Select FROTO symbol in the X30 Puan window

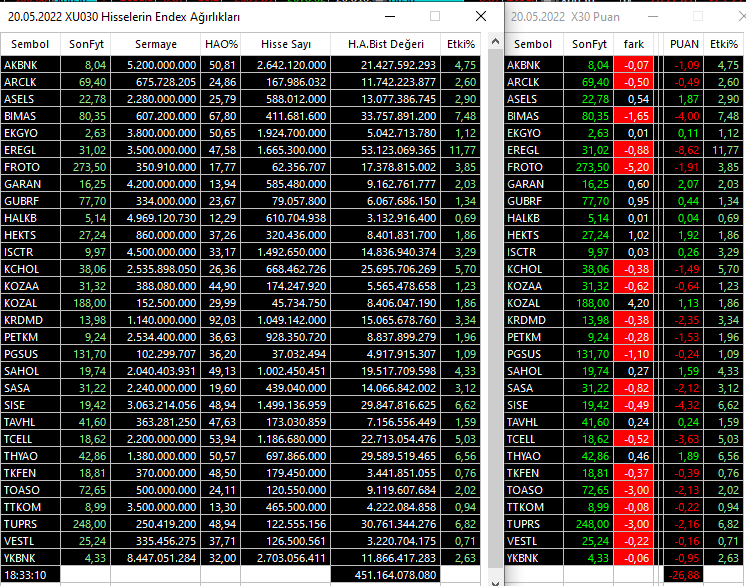pyautogui.click(x=534, y=167)
